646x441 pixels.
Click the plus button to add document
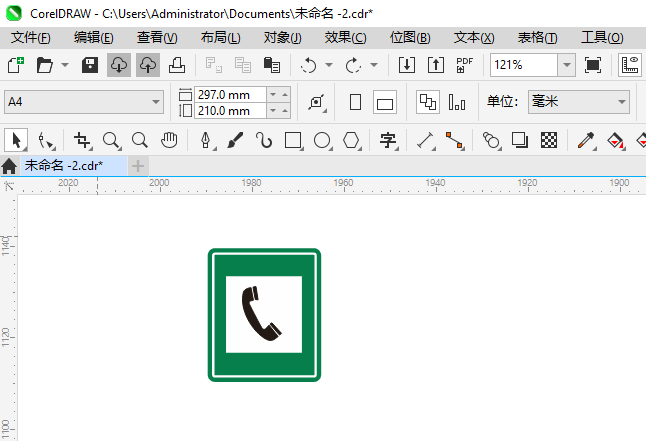click(138, 166)
